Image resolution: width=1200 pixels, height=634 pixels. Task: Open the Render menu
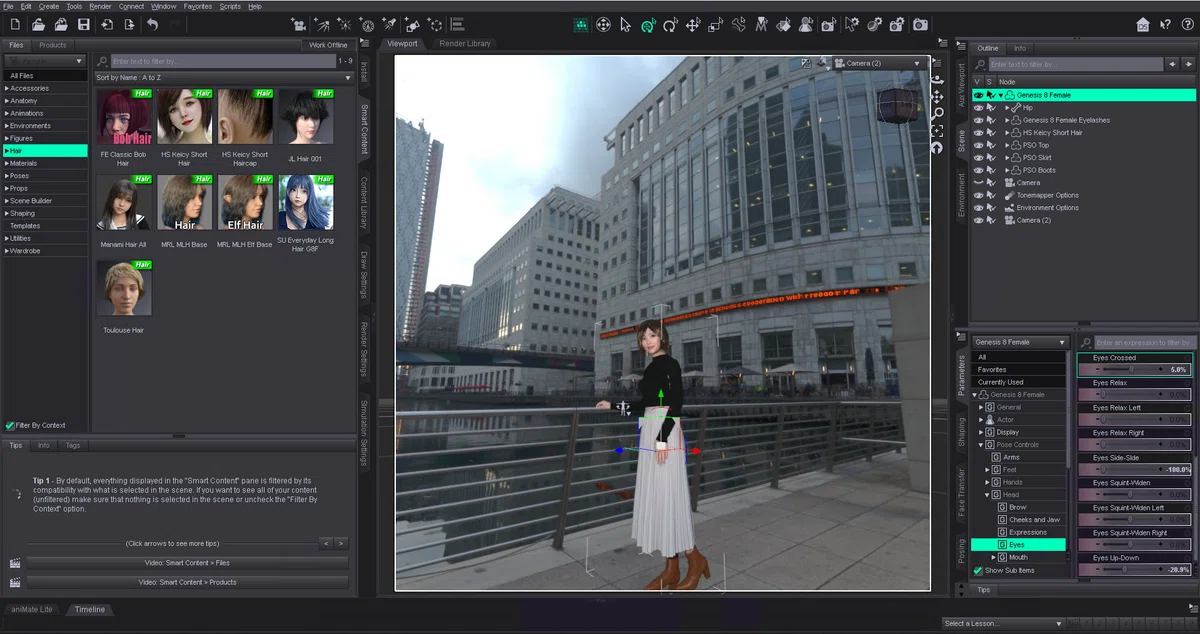pos(100,6)
